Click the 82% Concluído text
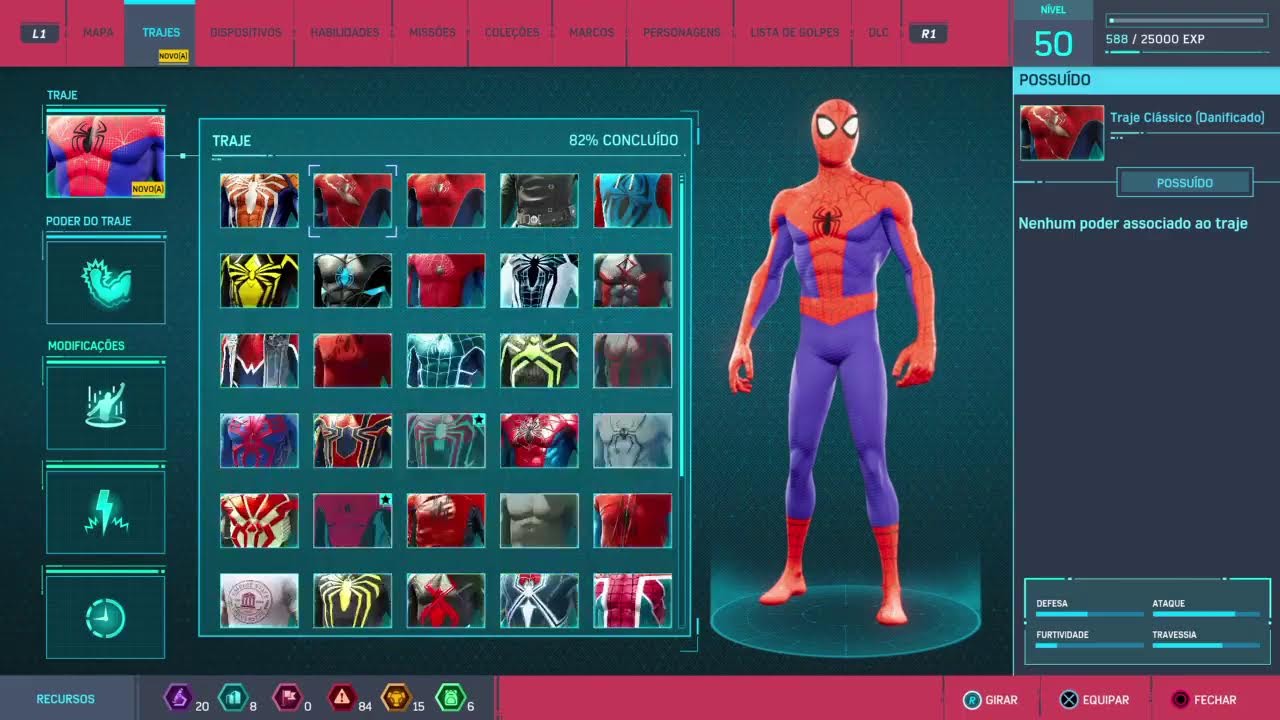The height and width of the screenshot is (720, 1280). [623, 141]
